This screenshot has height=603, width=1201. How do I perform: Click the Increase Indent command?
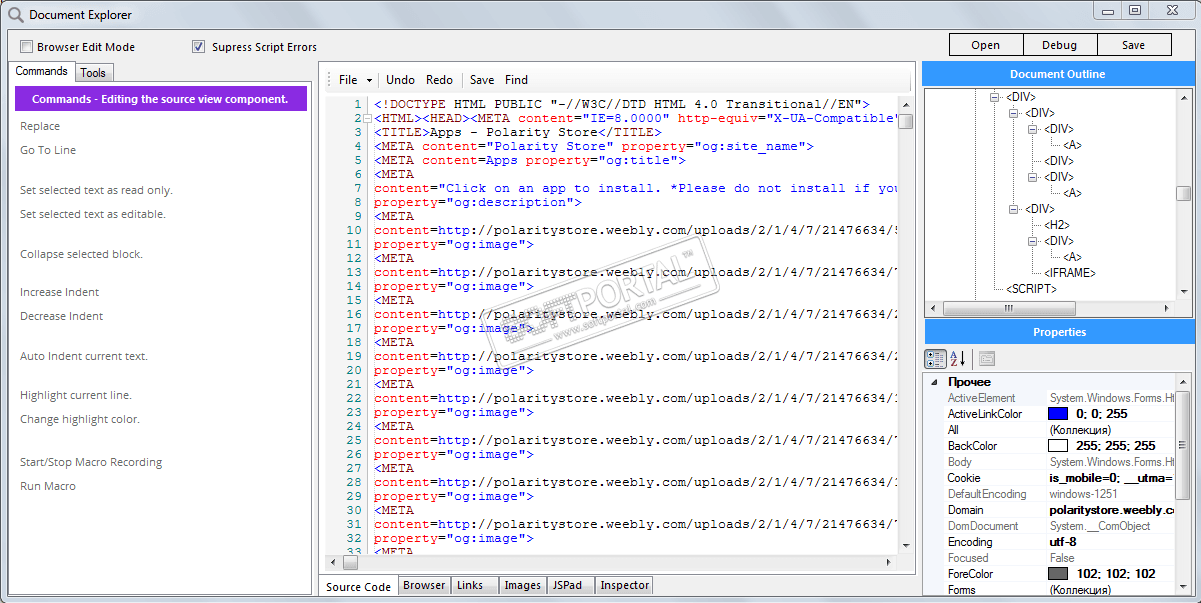click(59, 292)
